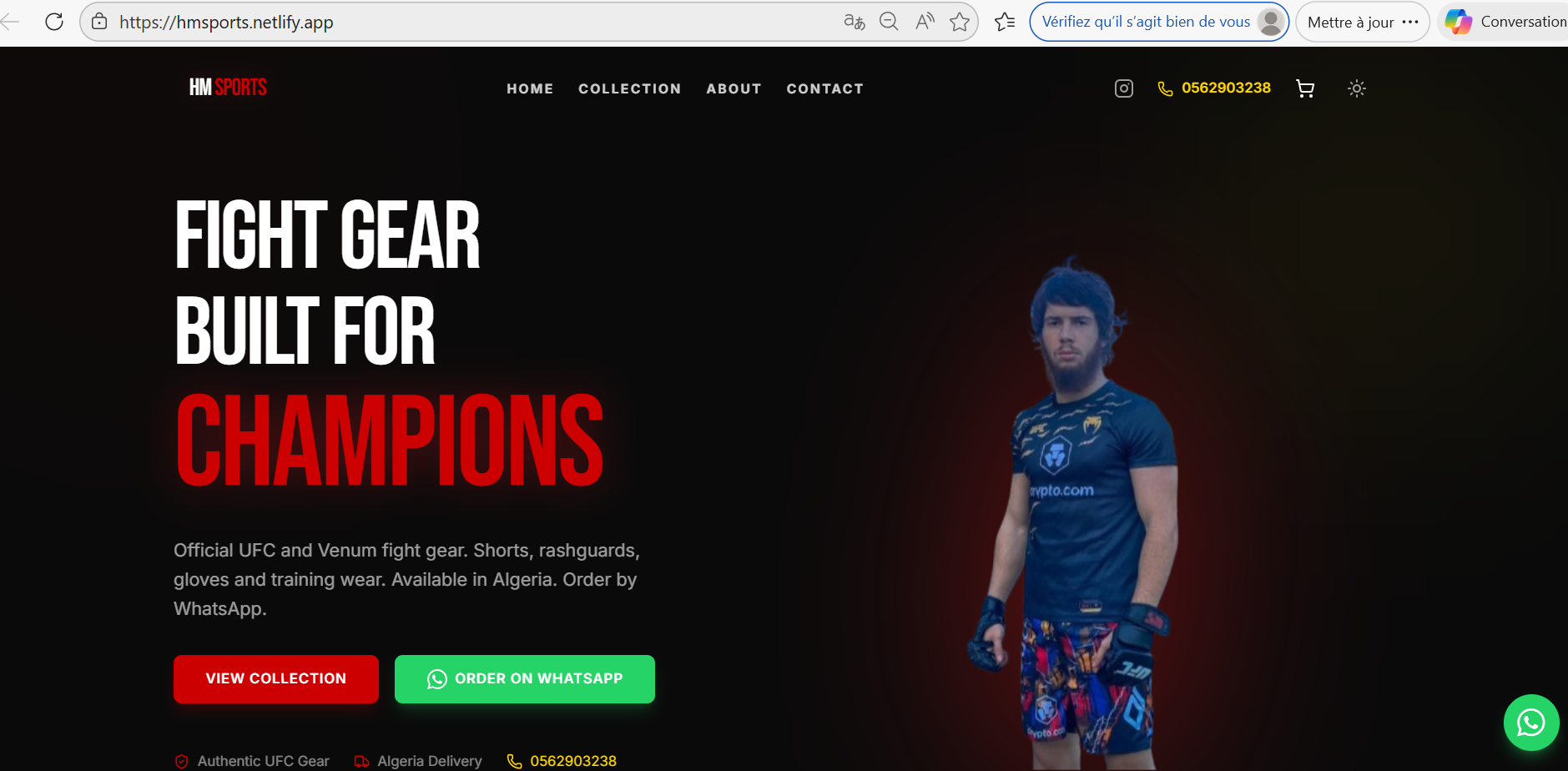Add page to favorites star icon
Screen dimensions: 1568x771
coord(960,22)
